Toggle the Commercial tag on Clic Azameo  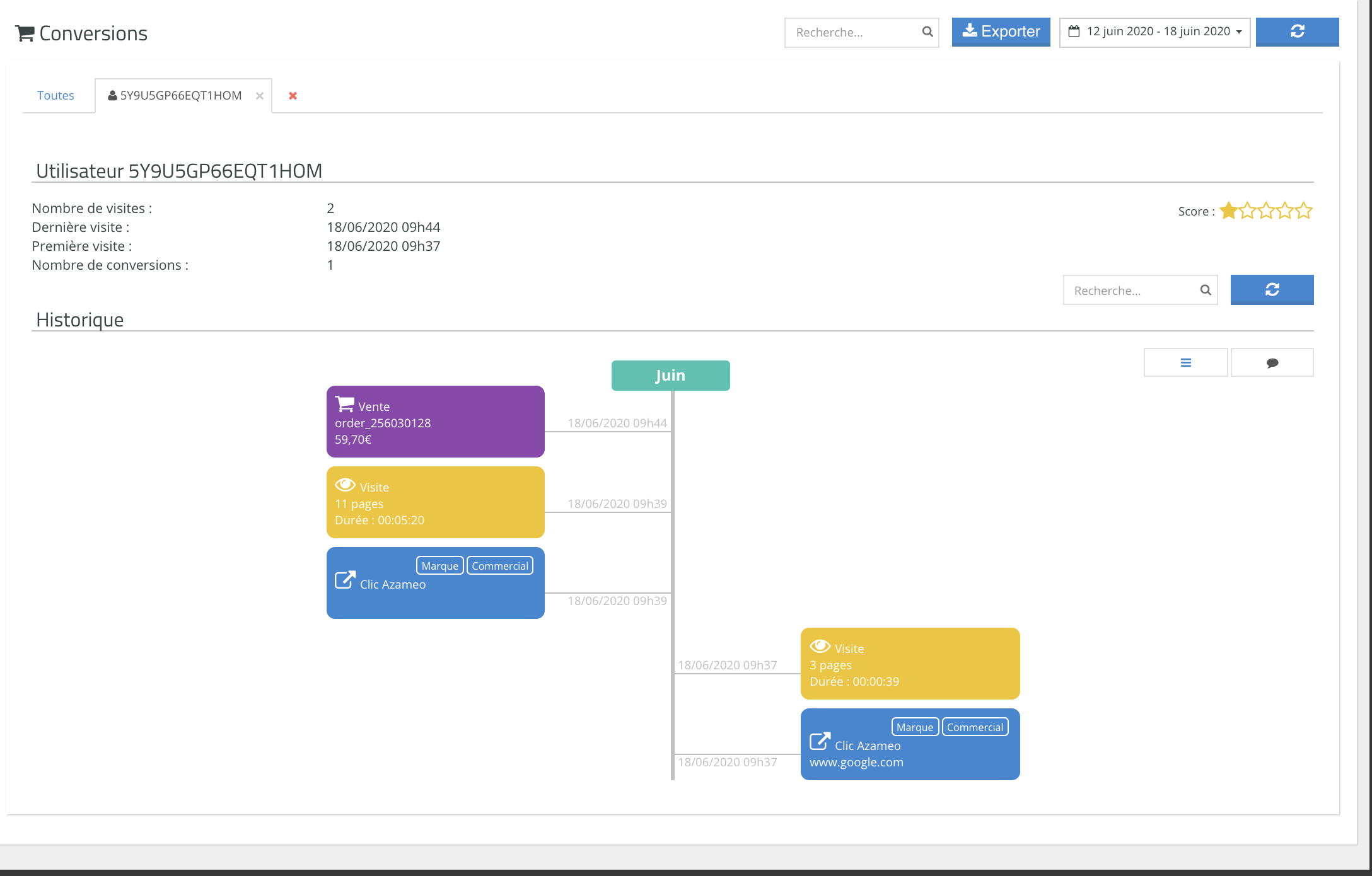(500, 565)
